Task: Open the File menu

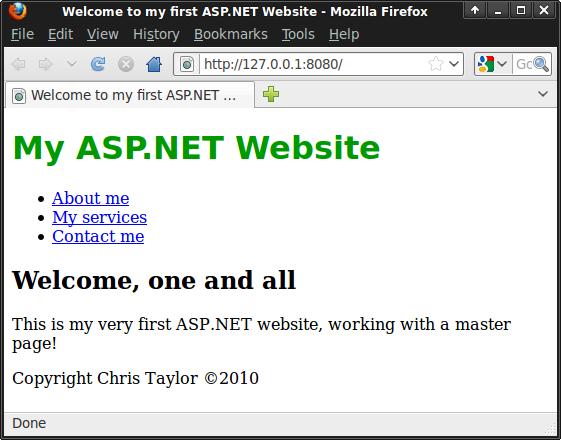Action: (22, 34)
